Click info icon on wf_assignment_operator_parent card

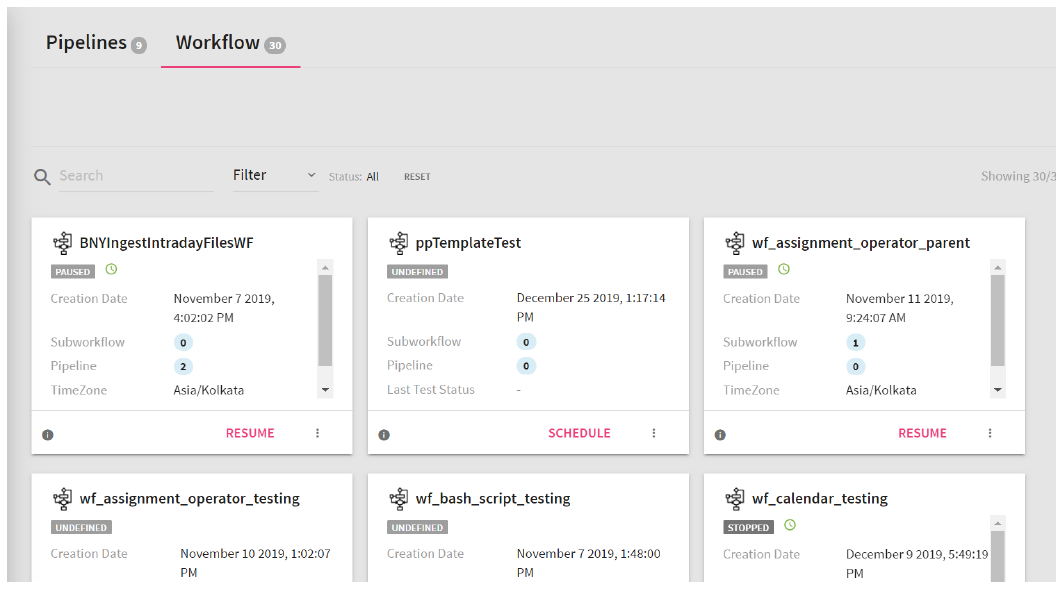coord(720,435)
